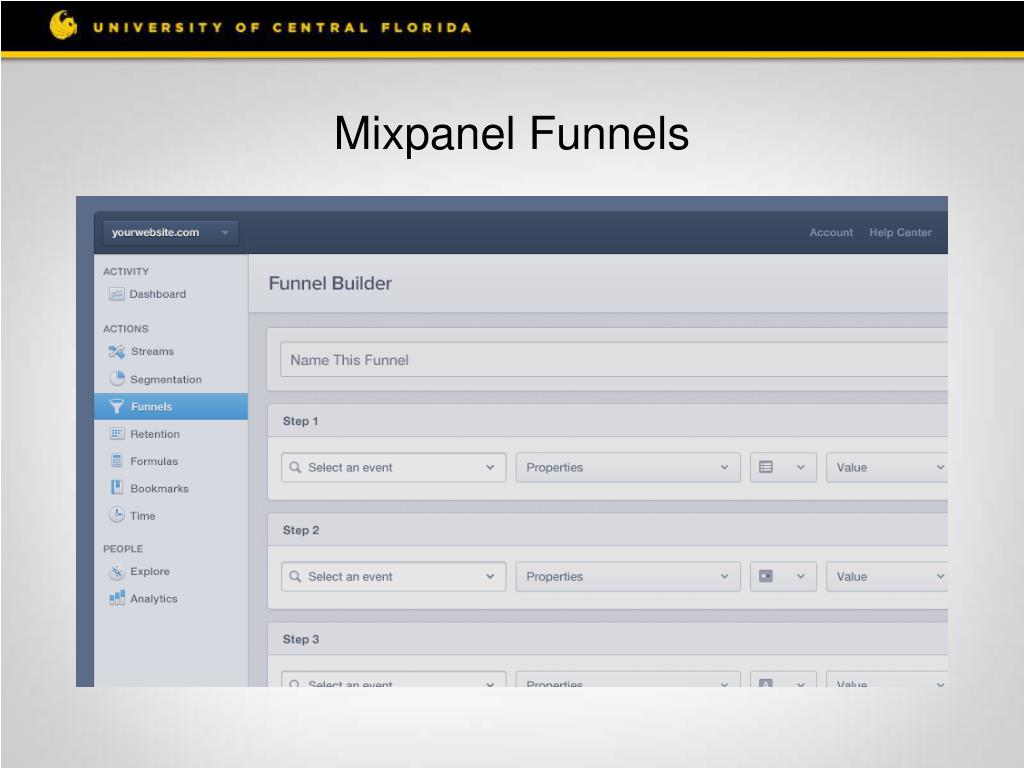Select the Funnels sidebar item
The width and height of the screenshot is (1024, 768).
(171, 406)
